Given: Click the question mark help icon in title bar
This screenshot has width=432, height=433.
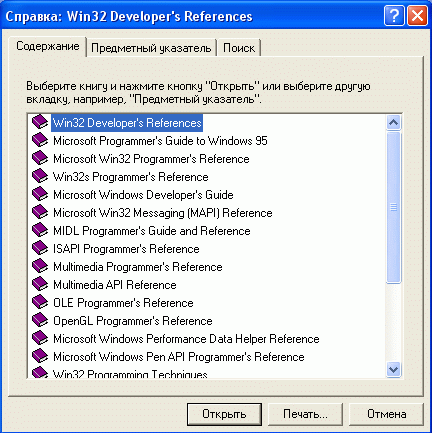Looking at the screenshot, I should (x=394, y=16).
